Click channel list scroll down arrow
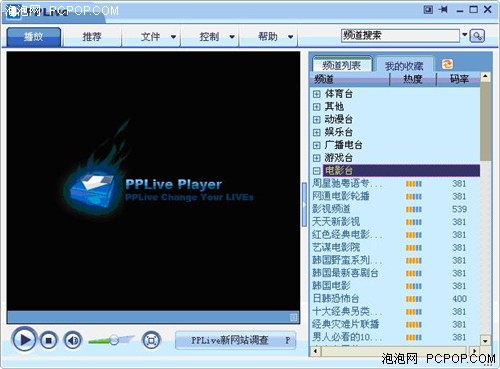 (485, 341)
